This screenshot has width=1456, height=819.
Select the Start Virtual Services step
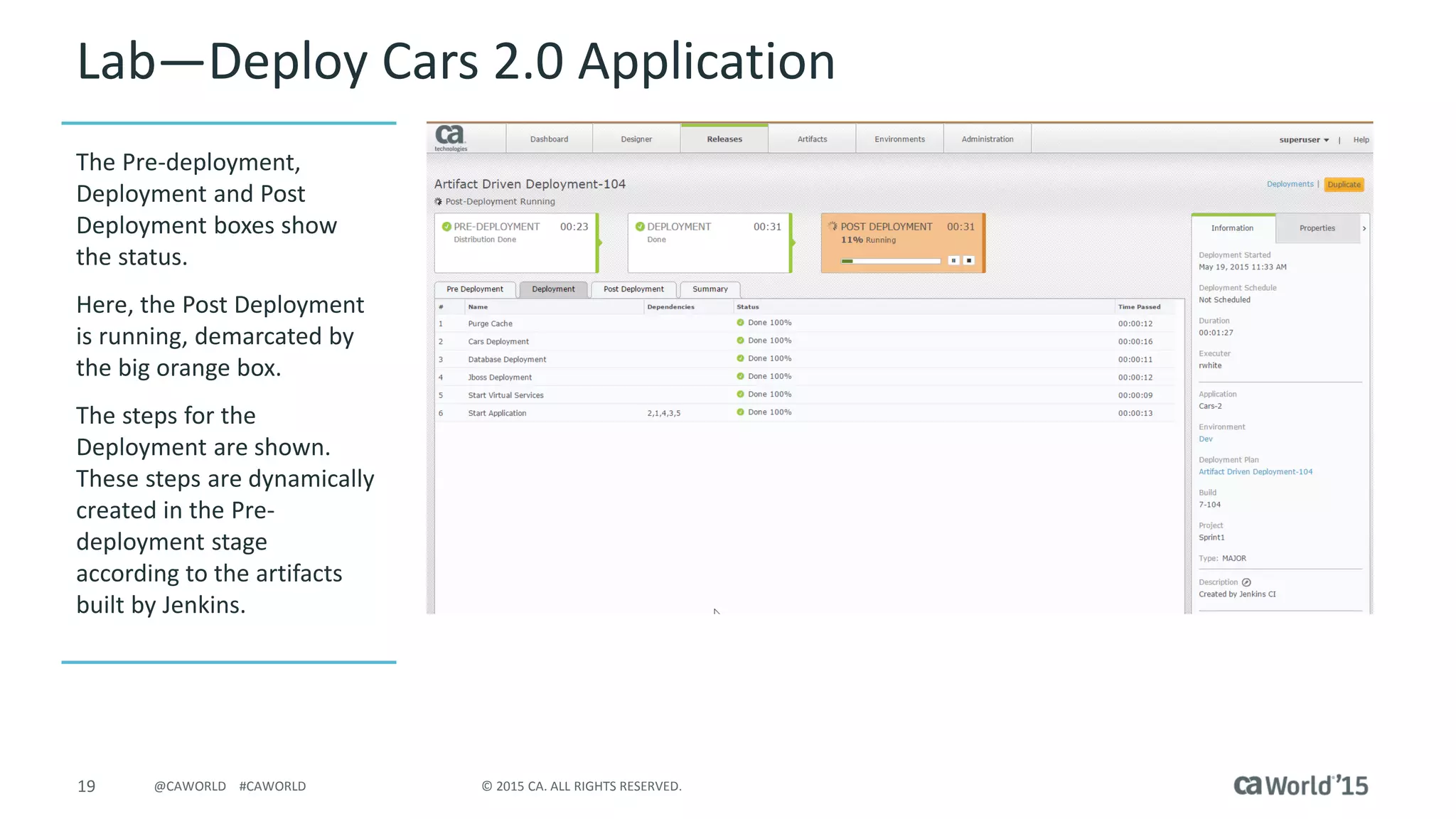[805, 395]
